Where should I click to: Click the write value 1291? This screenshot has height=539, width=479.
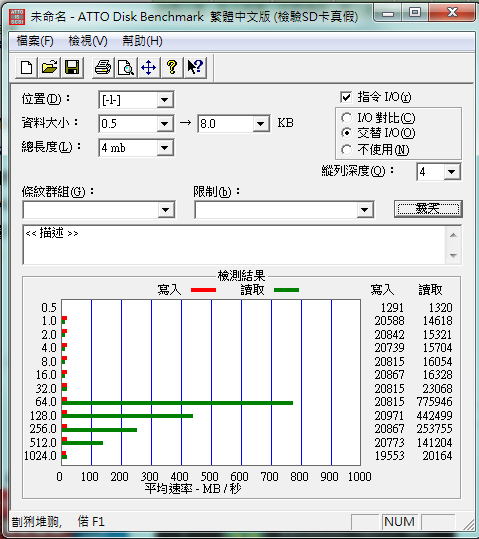coord(392,307)
